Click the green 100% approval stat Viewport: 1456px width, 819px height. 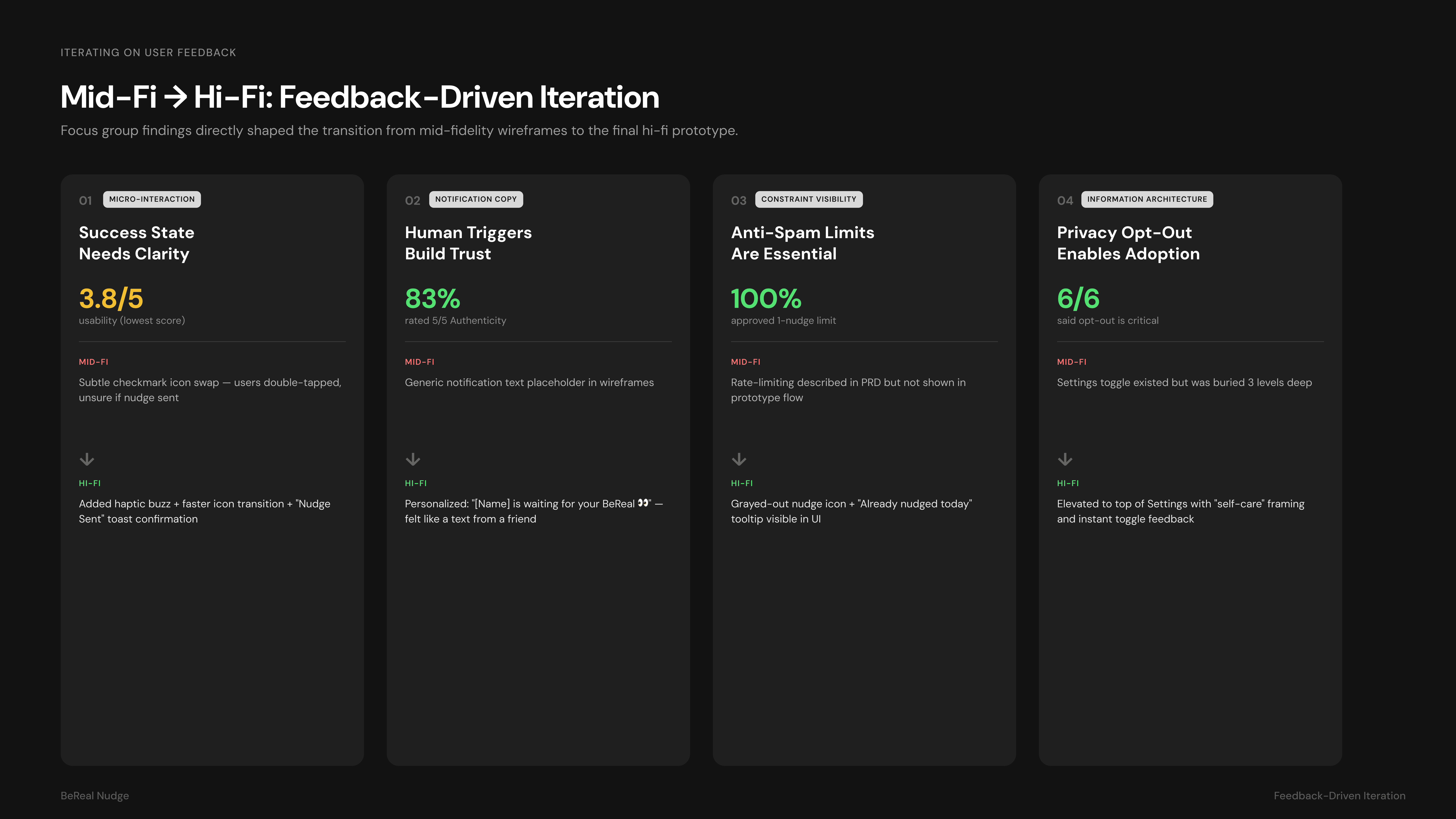tap(766, 298)
